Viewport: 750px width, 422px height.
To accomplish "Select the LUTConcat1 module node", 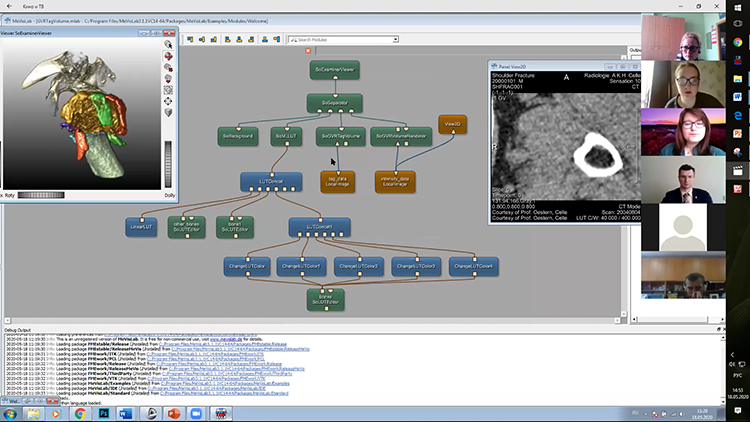I will point(320,227).
